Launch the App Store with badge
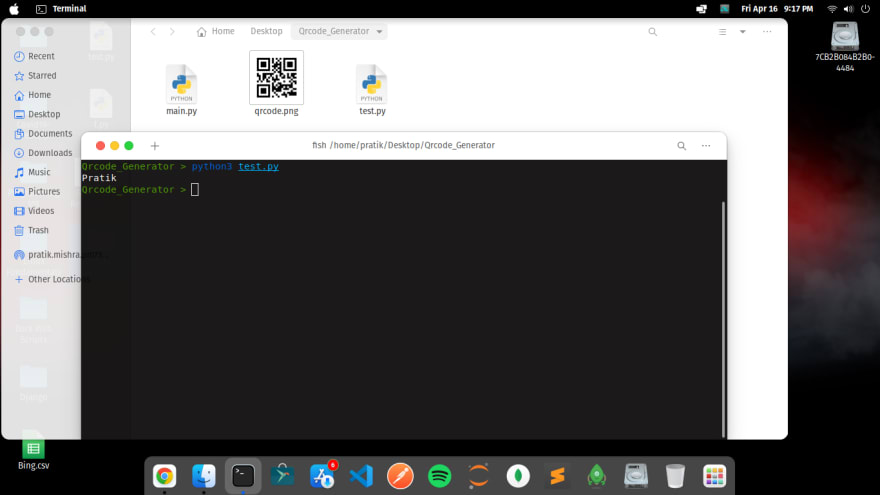Image resolution: width=880 pixels, height=495 pixels. tap(322, 476)
